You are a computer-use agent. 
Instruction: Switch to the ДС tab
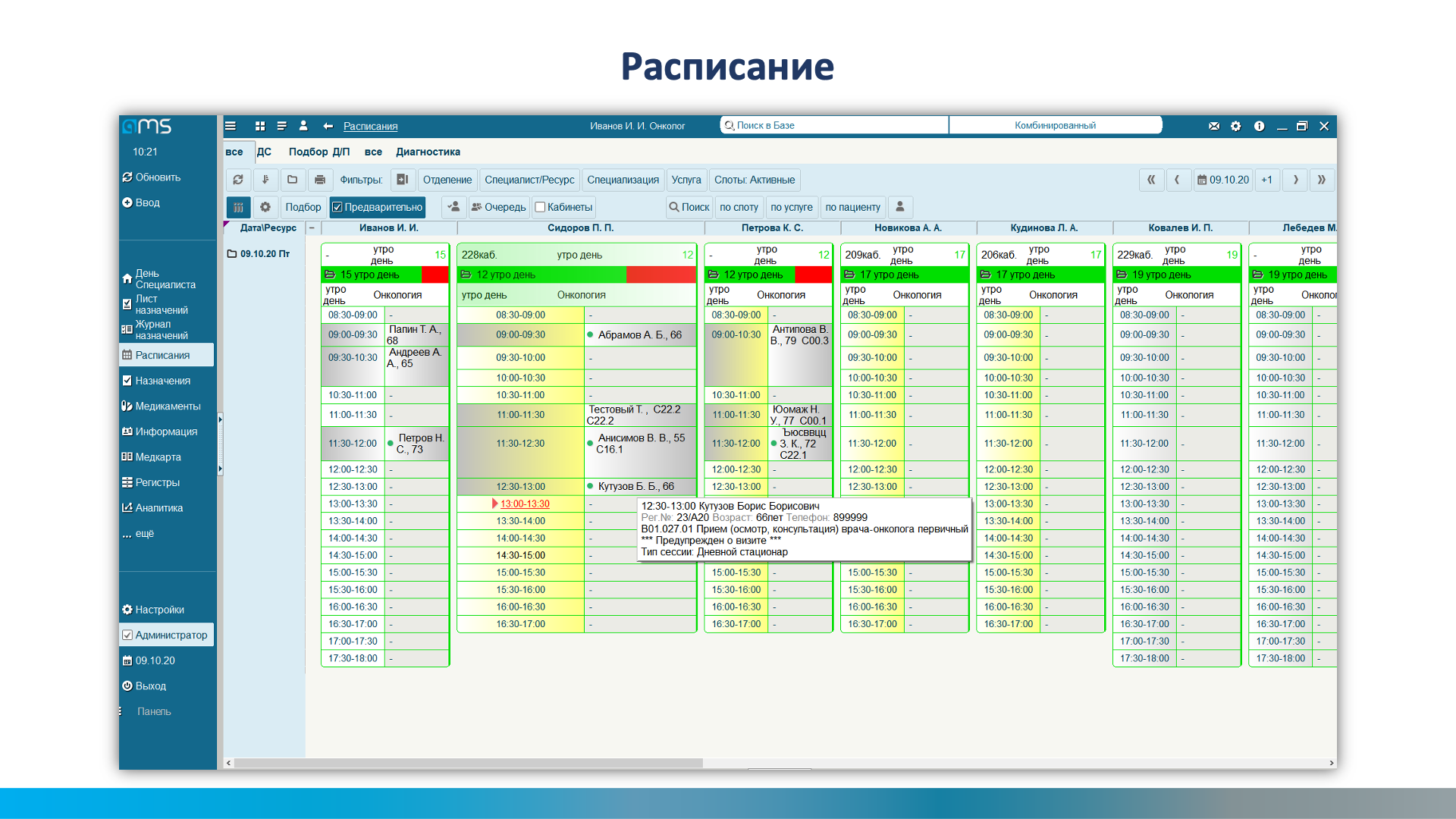264,152
